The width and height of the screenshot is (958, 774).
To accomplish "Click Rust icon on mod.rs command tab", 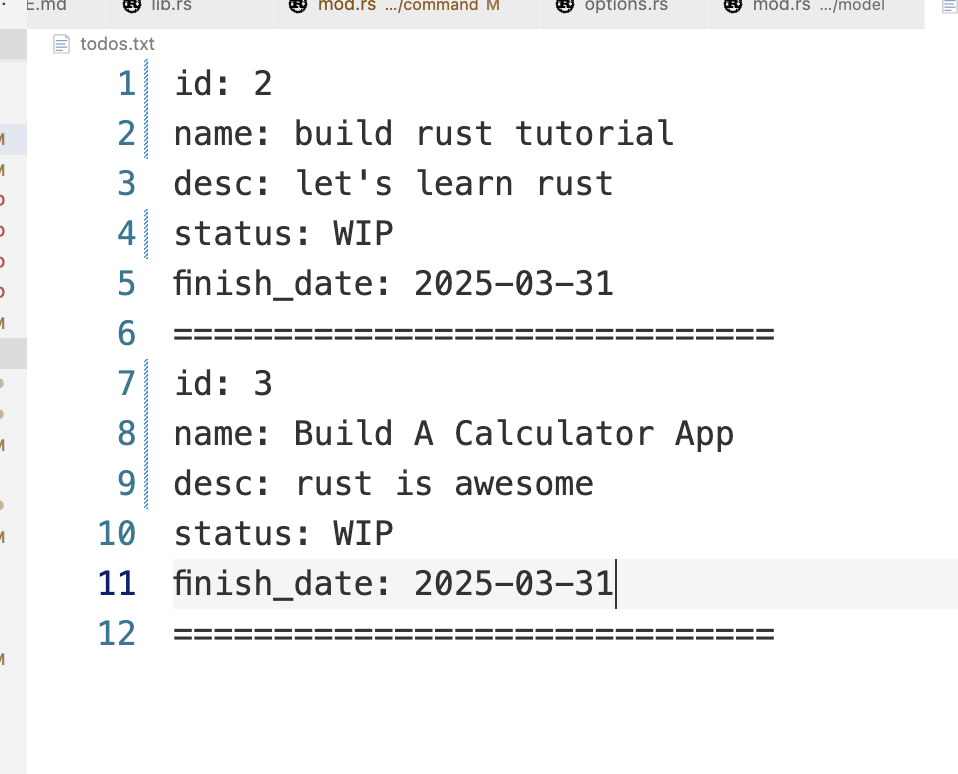I will pos(298,6).
